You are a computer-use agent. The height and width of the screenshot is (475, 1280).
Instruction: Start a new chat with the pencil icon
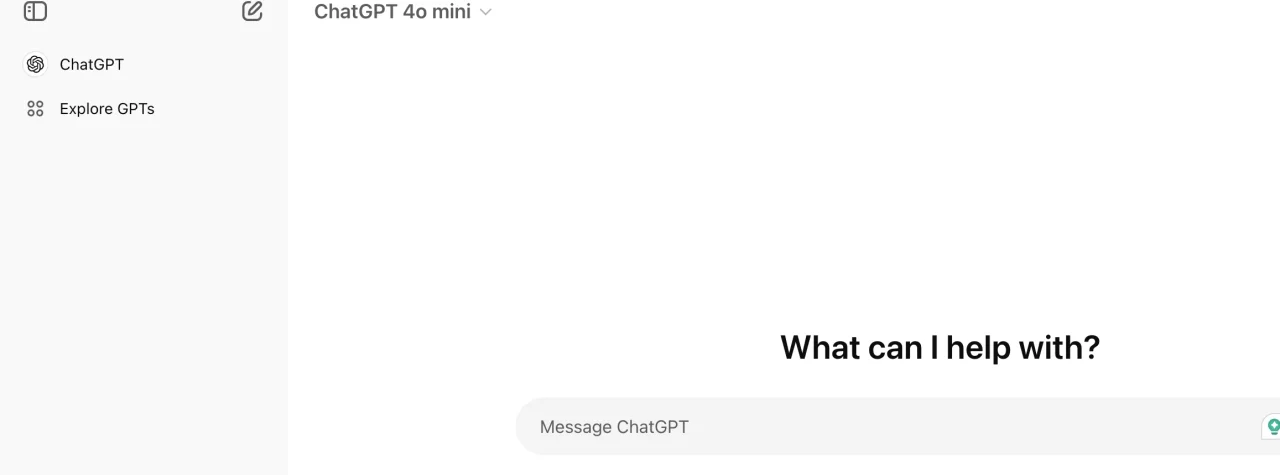[x=252, y=12]
